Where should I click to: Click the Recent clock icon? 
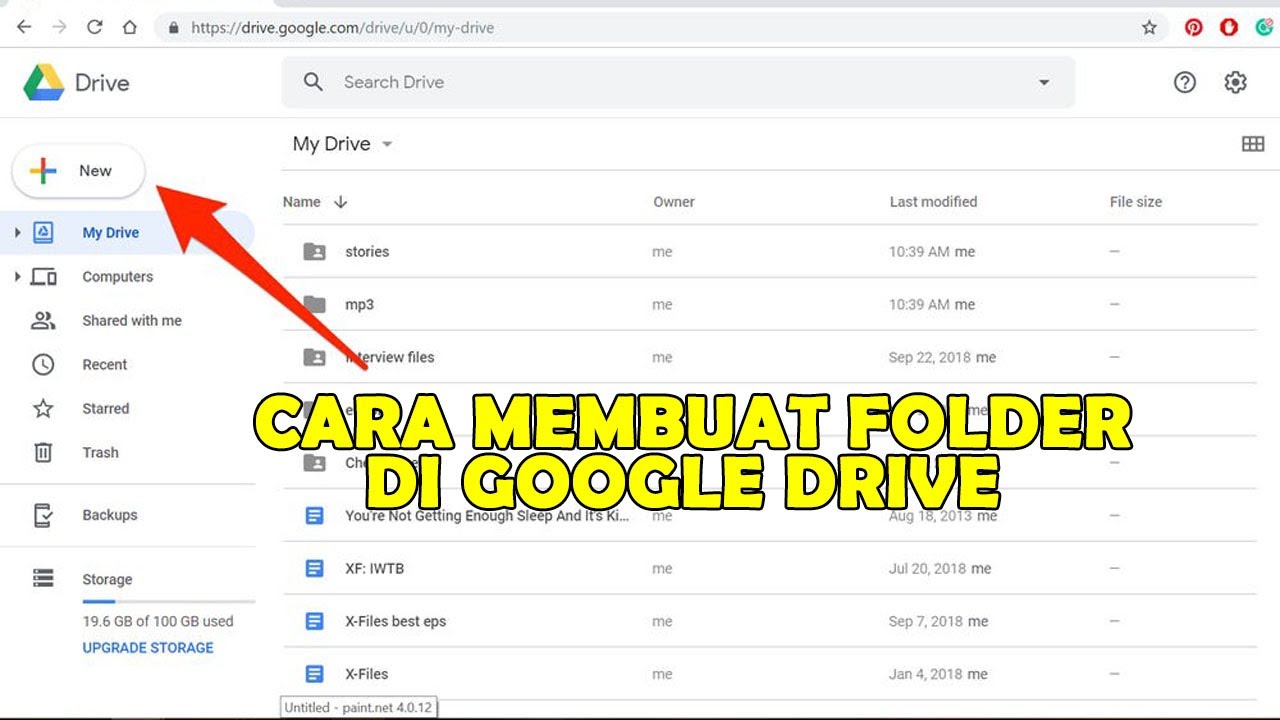(x=43, y=364)
